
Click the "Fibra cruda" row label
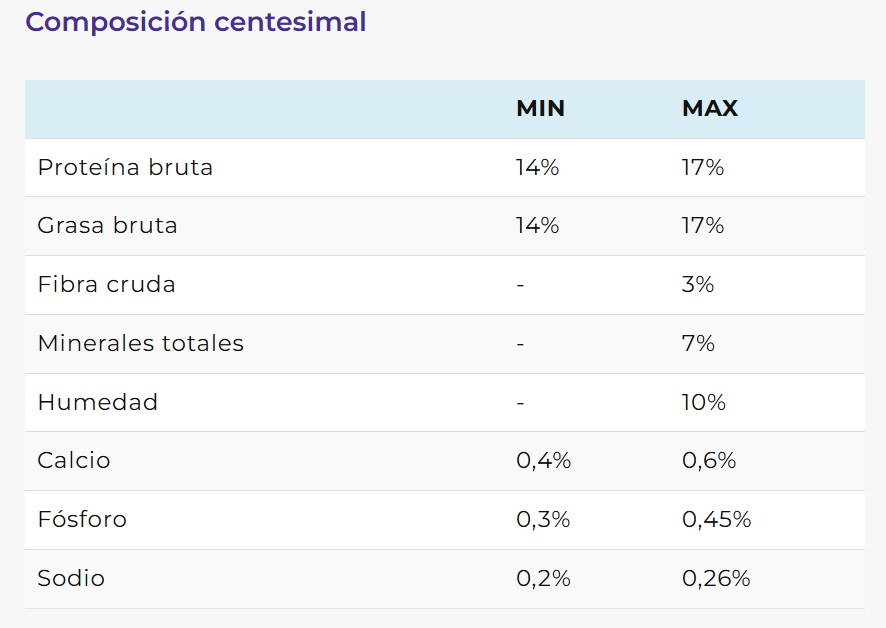(x=106, y=285)
